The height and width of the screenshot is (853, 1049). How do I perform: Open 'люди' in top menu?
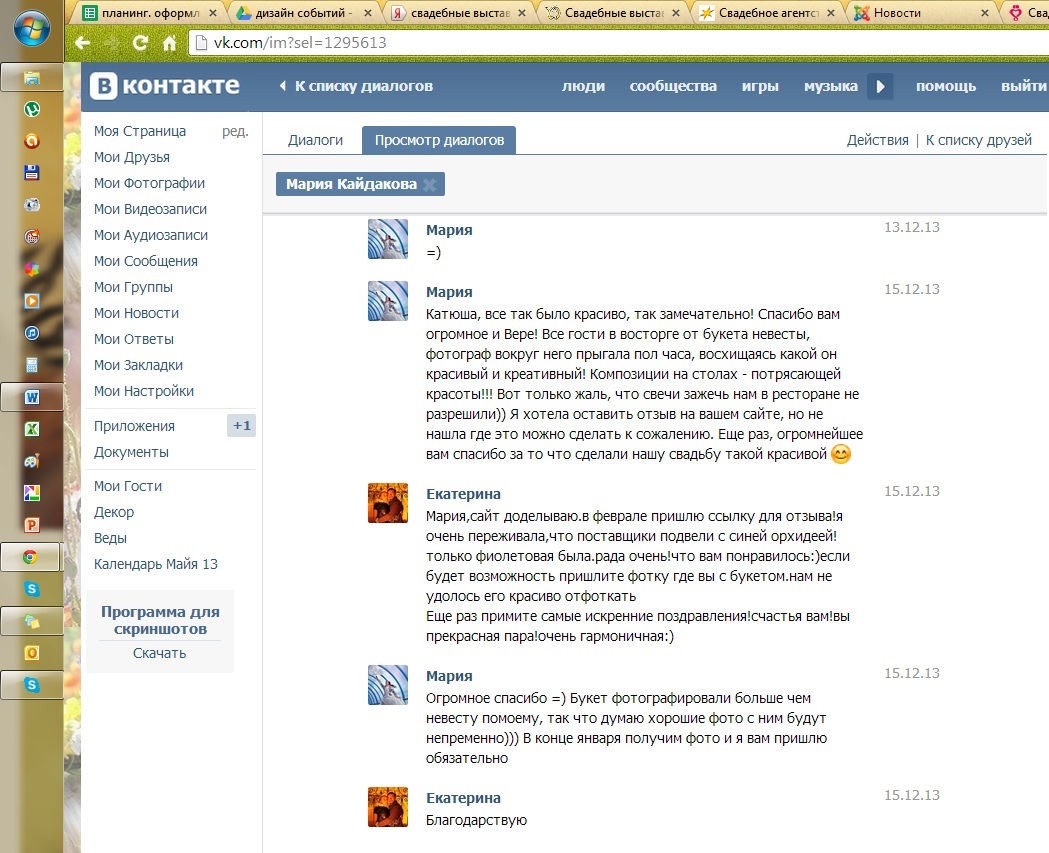(583, 86)
